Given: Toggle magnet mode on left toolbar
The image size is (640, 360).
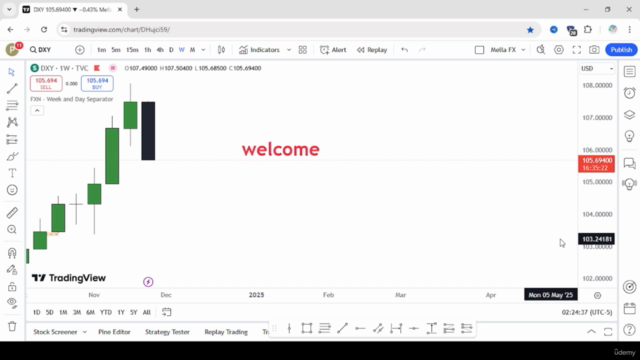Looking at the screenshot, I should pyautogui.click(x=12, y=253).
